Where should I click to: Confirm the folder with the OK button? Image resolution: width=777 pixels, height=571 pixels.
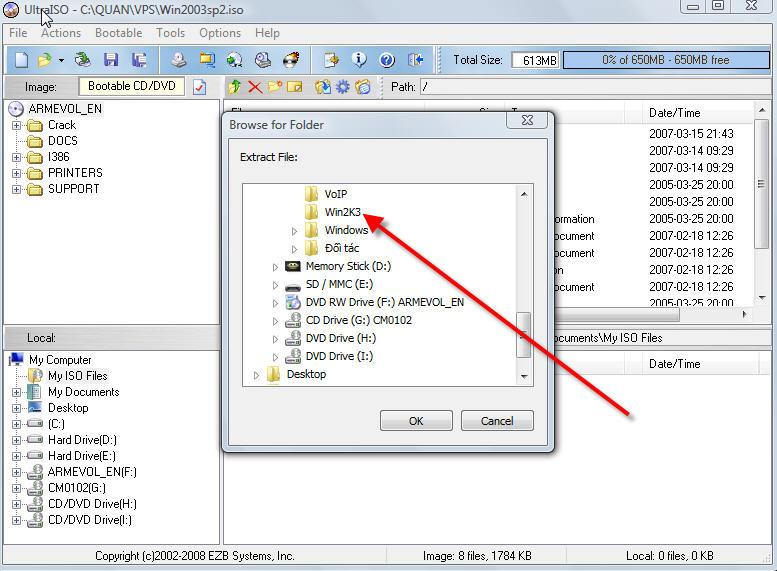click(416, 421)
